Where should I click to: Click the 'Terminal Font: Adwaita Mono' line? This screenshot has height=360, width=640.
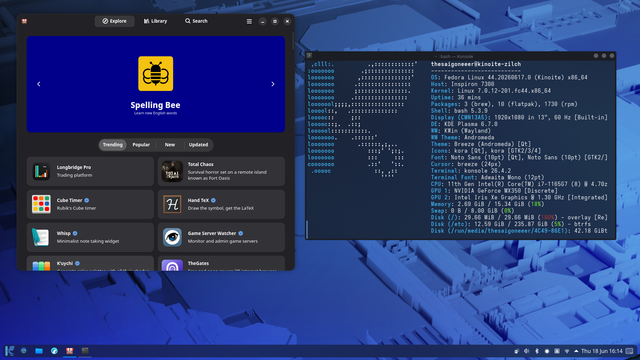[x=487, y=177]
